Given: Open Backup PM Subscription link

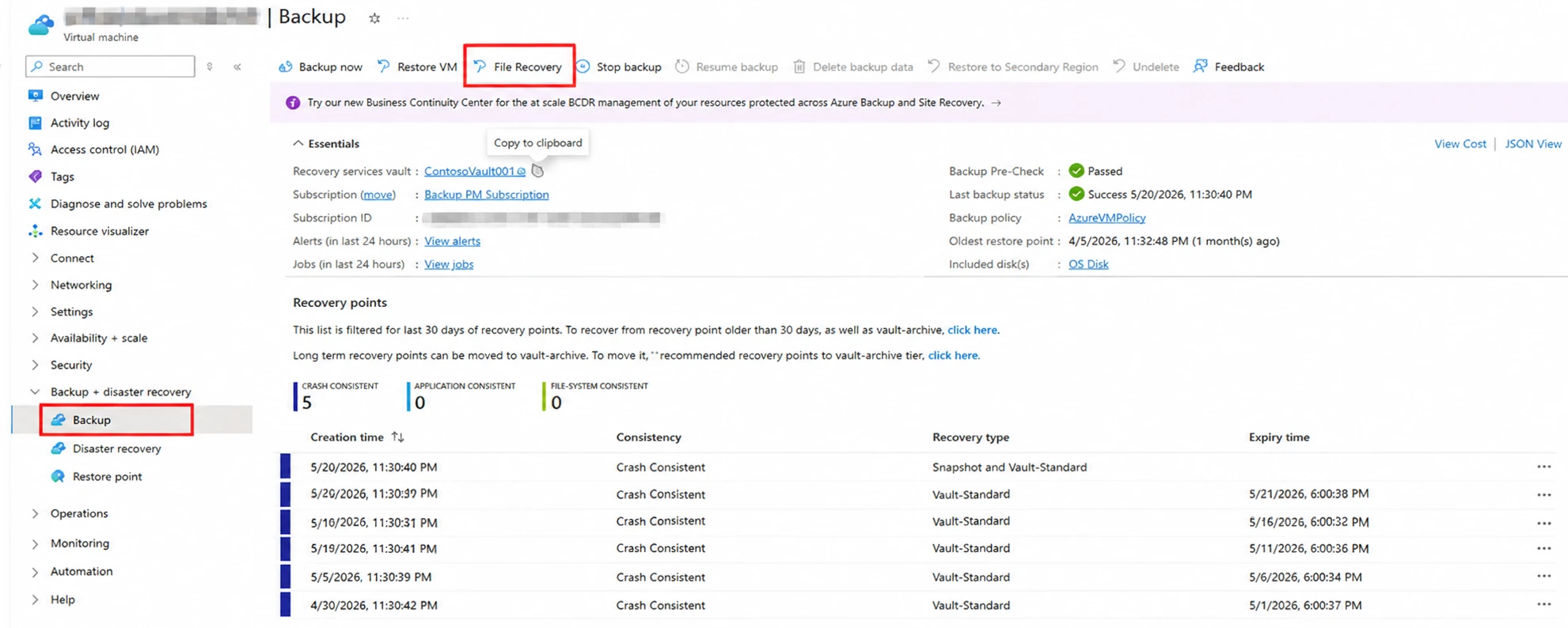Looking at the screenshot, I should pyautogui.click(x=486, y=195).
